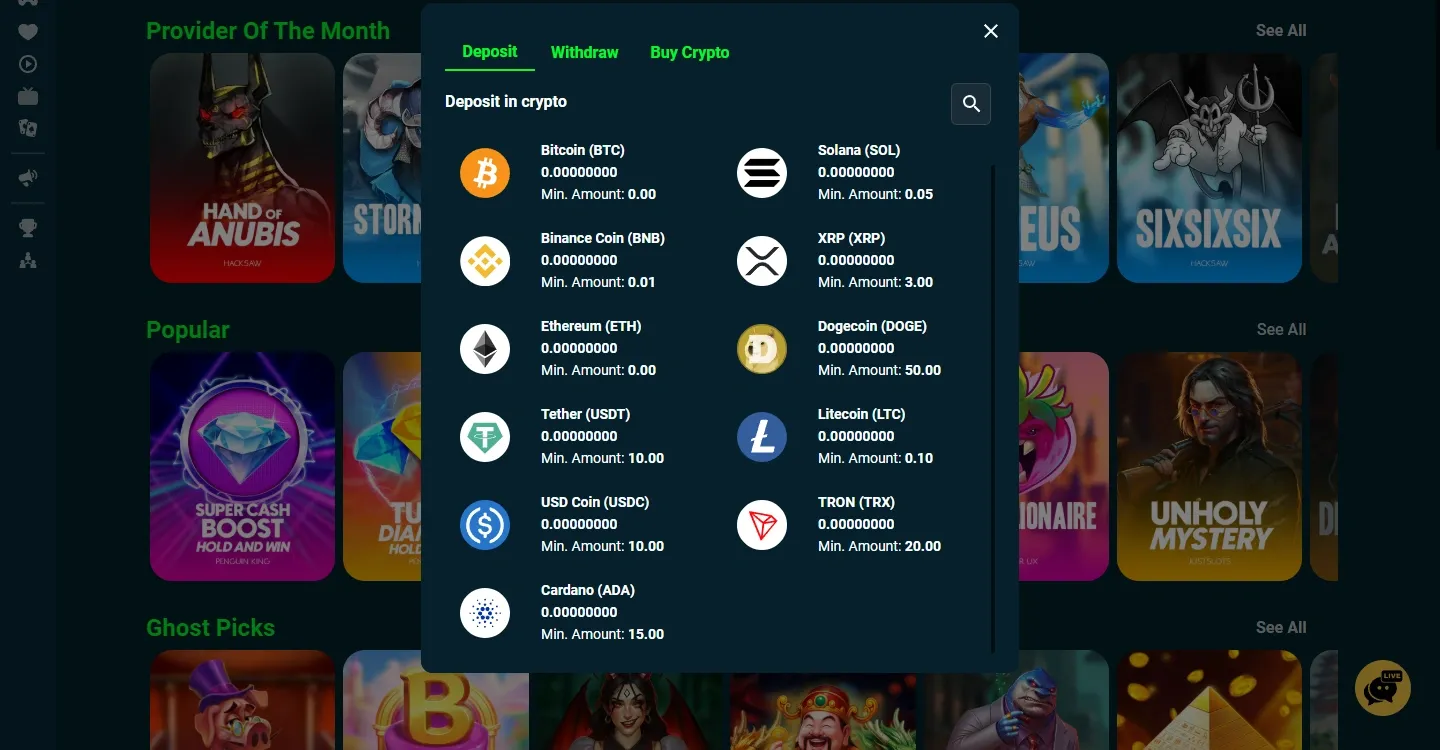1440x750 pixels.
Task: Click the Bitcoin (BTC) label
Action: click(583, 150)
